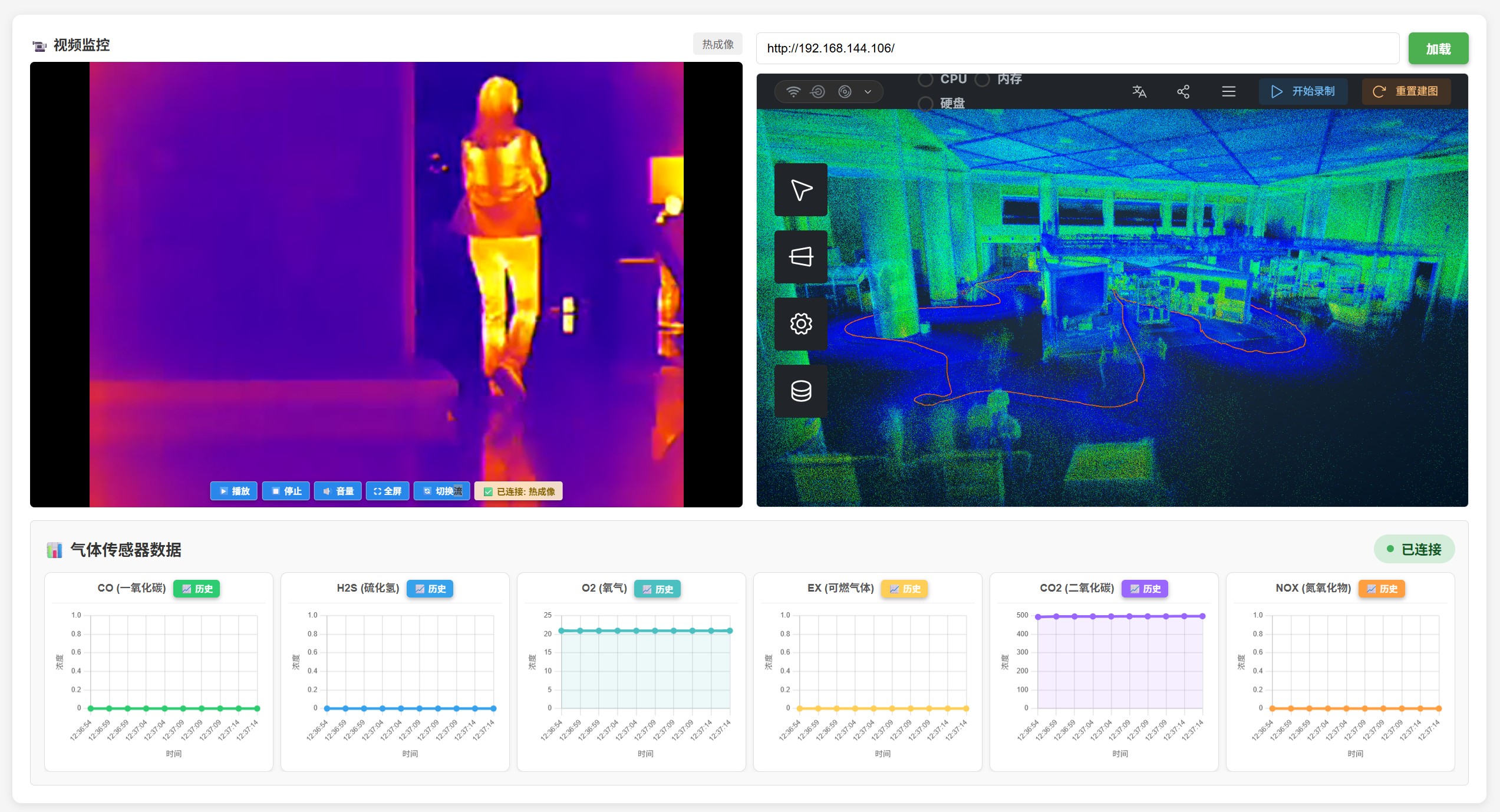Select the navigation arrow tool
Viewport: 1500px width, 812px height.
click(x=800, y=190)
